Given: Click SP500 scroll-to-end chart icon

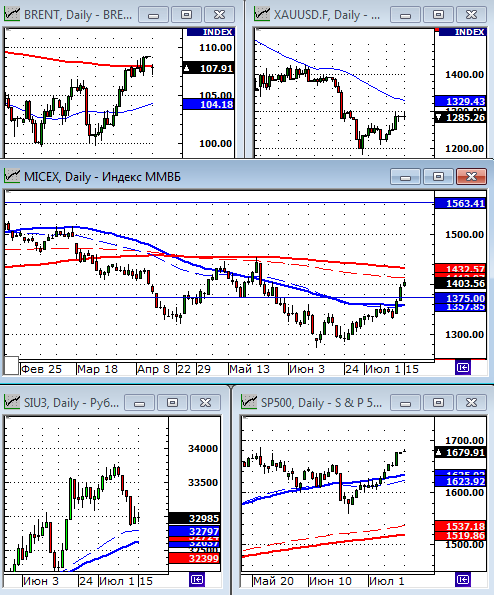Looking at the screenshot, I should pos(463,579).
